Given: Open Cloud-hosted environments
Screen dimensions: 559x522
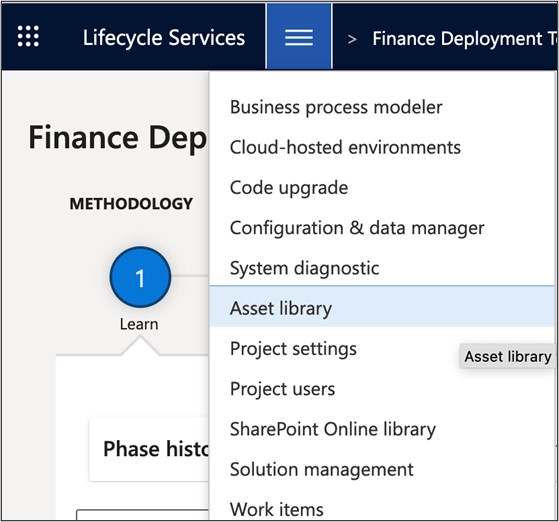Looking at the screenshot, I should pyautogui.click(x=383, y=147).
